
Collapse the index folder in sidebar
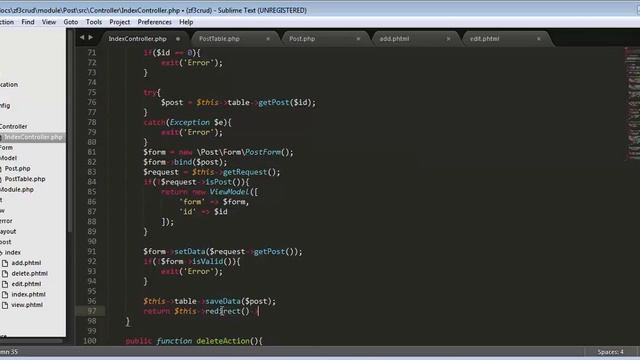pos(12,252)
